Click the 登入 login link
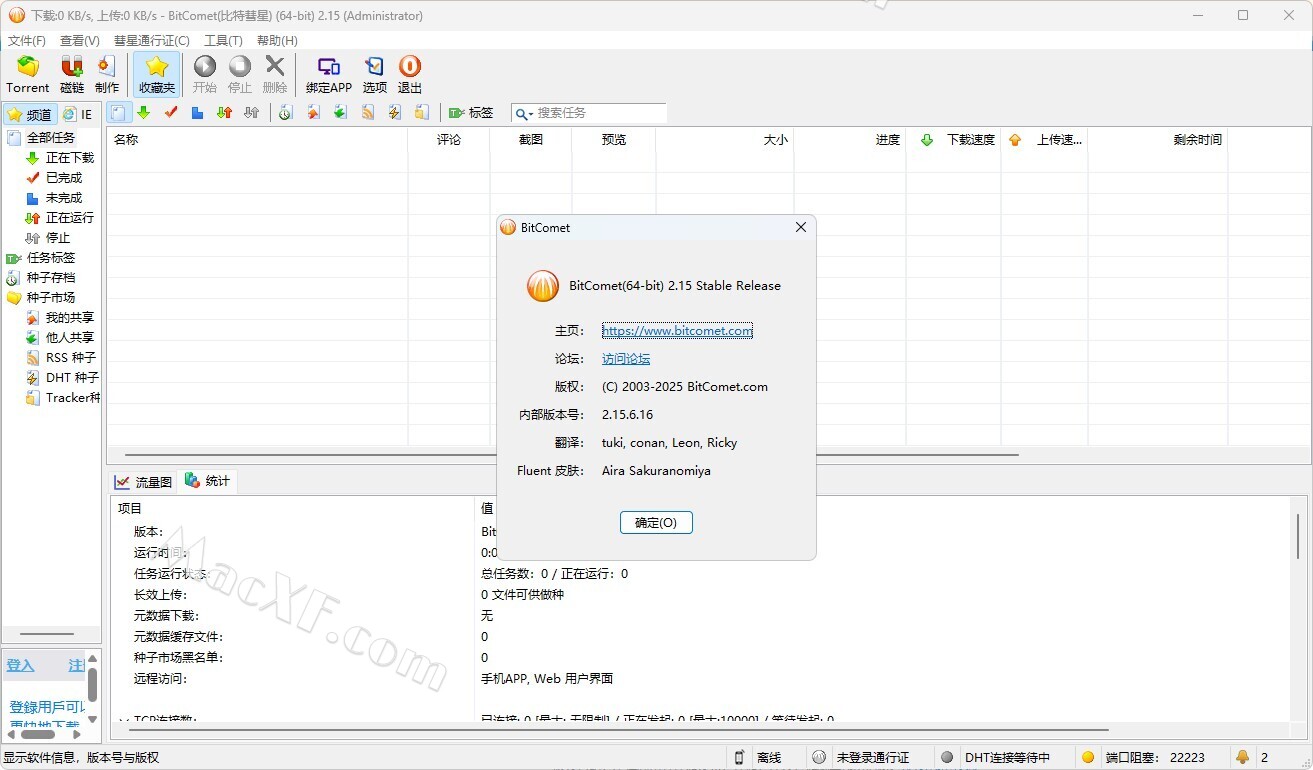This screenshot has height=770, width=1313. pos(20,666)
